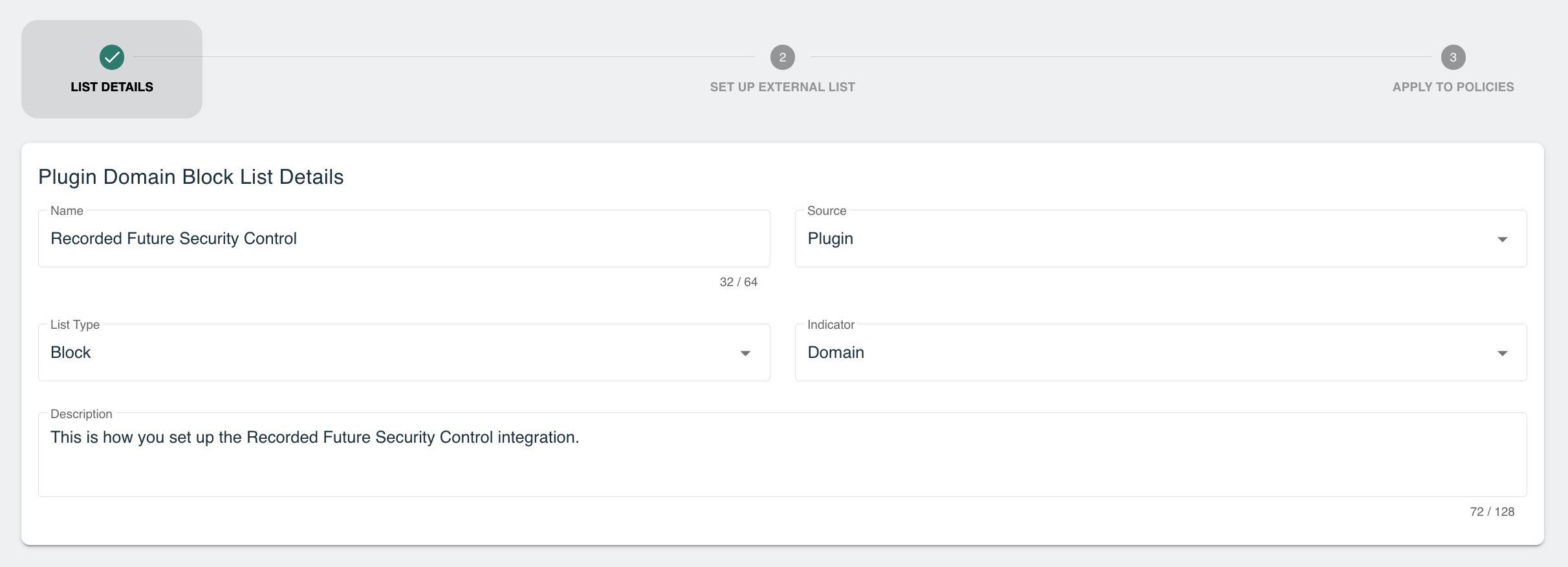The image size is (1568, 567).
Task: Click the Description text area
Action: [x=783, y=454]
